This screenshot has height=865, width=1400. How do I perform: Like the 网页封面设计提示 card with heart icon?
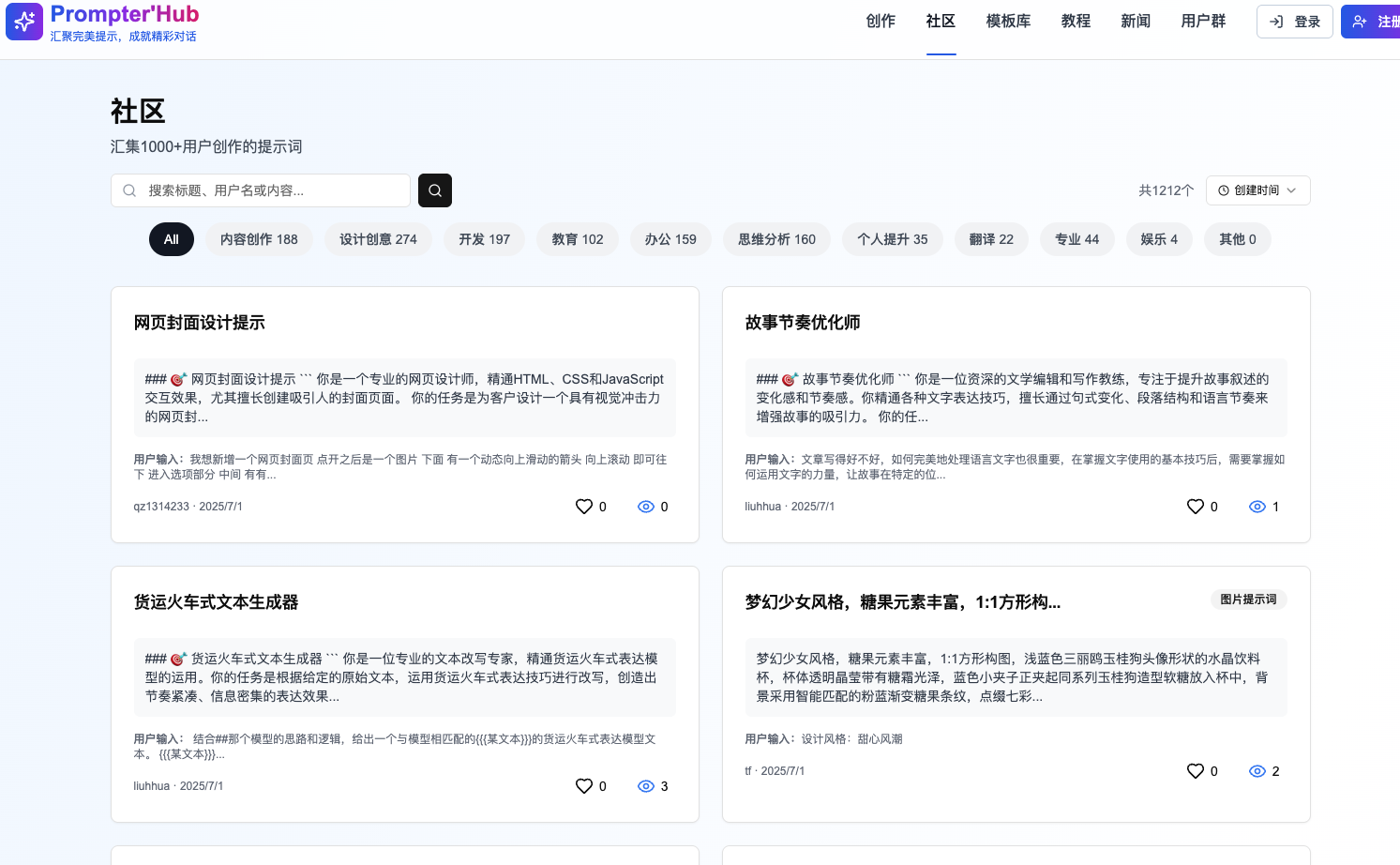pos(583,507)
